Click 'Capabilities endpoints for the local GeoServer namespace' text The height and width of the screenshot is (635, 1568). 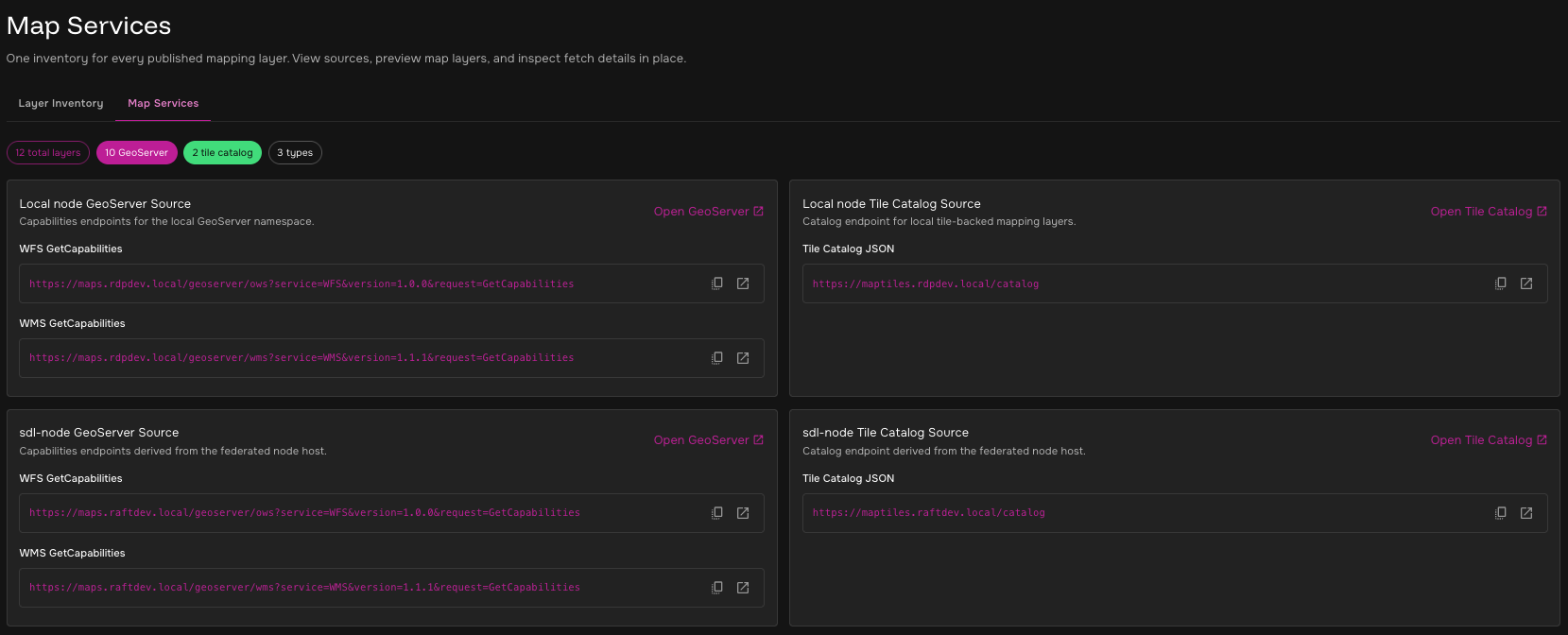(x=166, y=221)
